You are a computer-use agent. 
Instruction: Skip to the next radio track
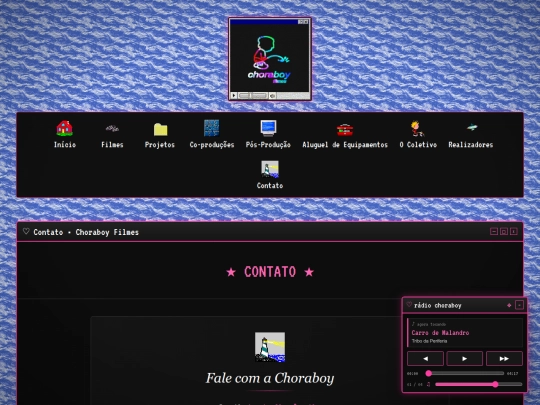[x=504, y=359]
